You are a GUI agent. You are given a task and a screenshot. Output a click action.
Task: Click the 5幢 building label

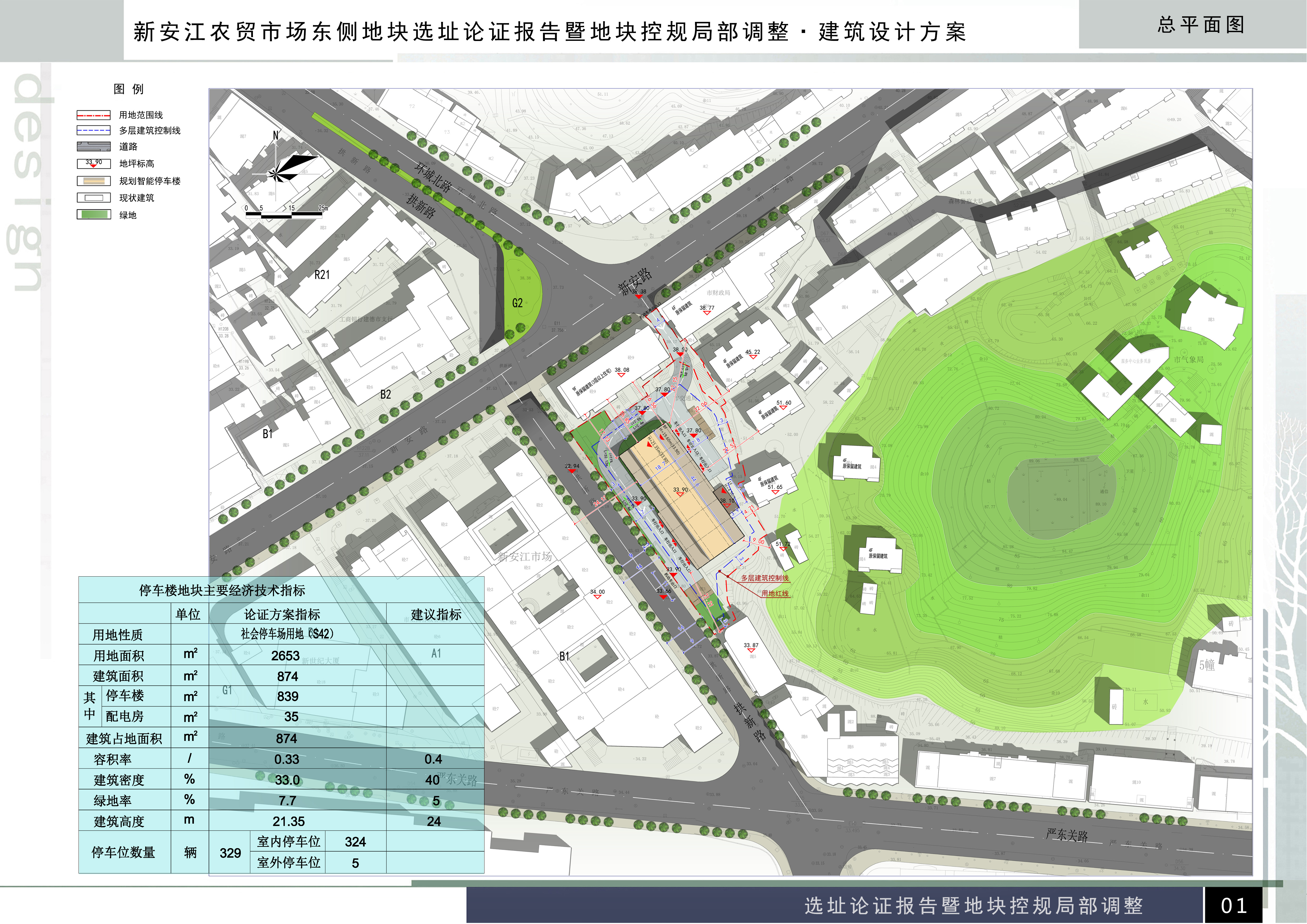(x=1207, y=665)
